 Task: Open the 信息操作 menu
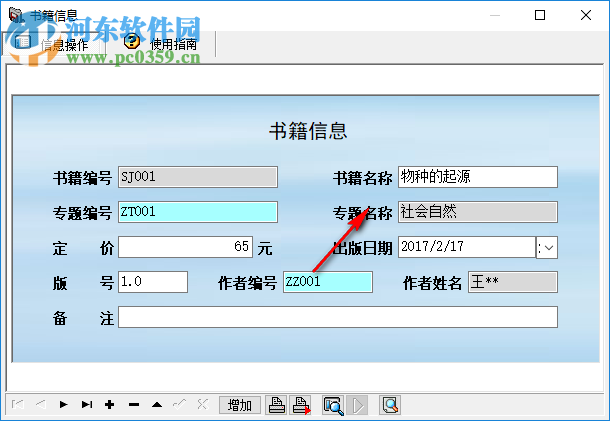[53, 44]
